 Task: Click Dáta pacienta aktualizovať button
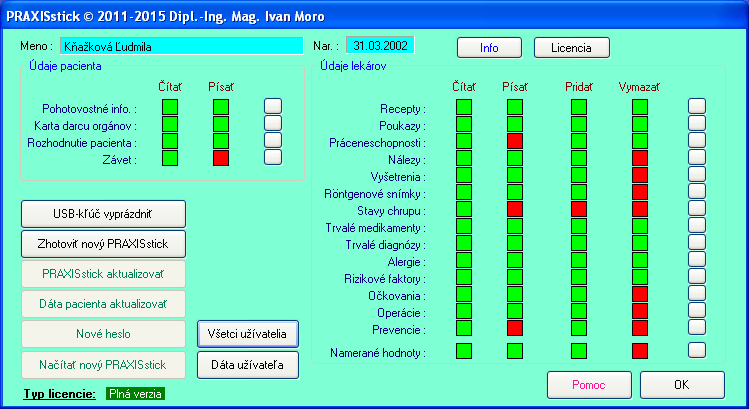103,304
